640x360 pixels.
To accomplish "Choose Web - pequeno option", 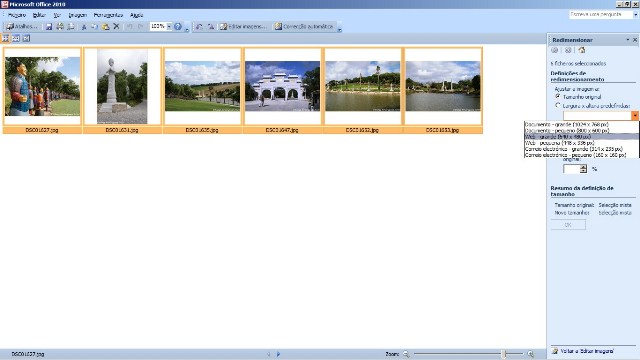I will pyautogui.click(x=581, y=143).
